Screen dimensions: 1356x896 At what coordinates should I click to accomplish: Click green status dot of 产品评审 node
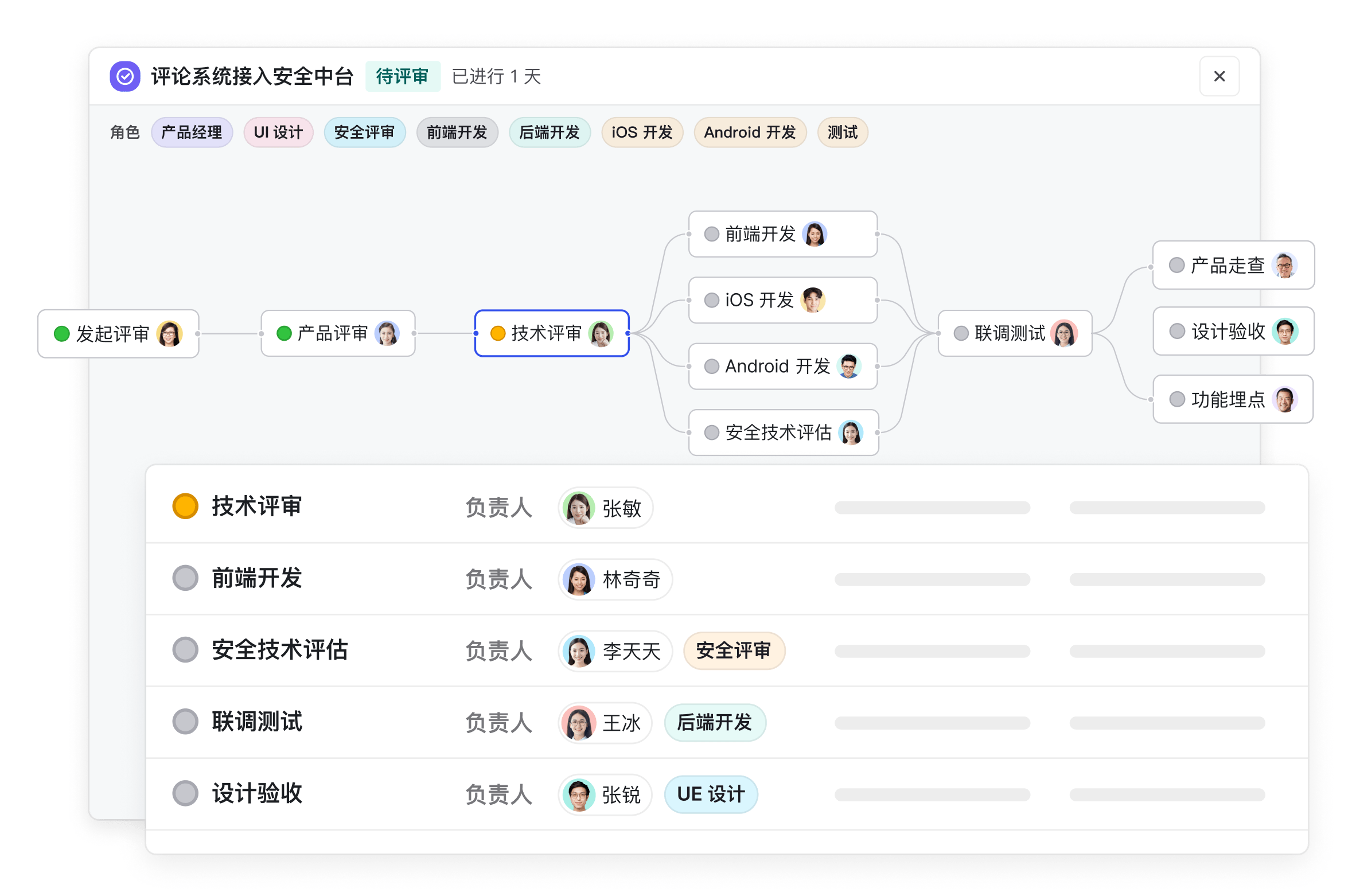(x=284, y=333)
